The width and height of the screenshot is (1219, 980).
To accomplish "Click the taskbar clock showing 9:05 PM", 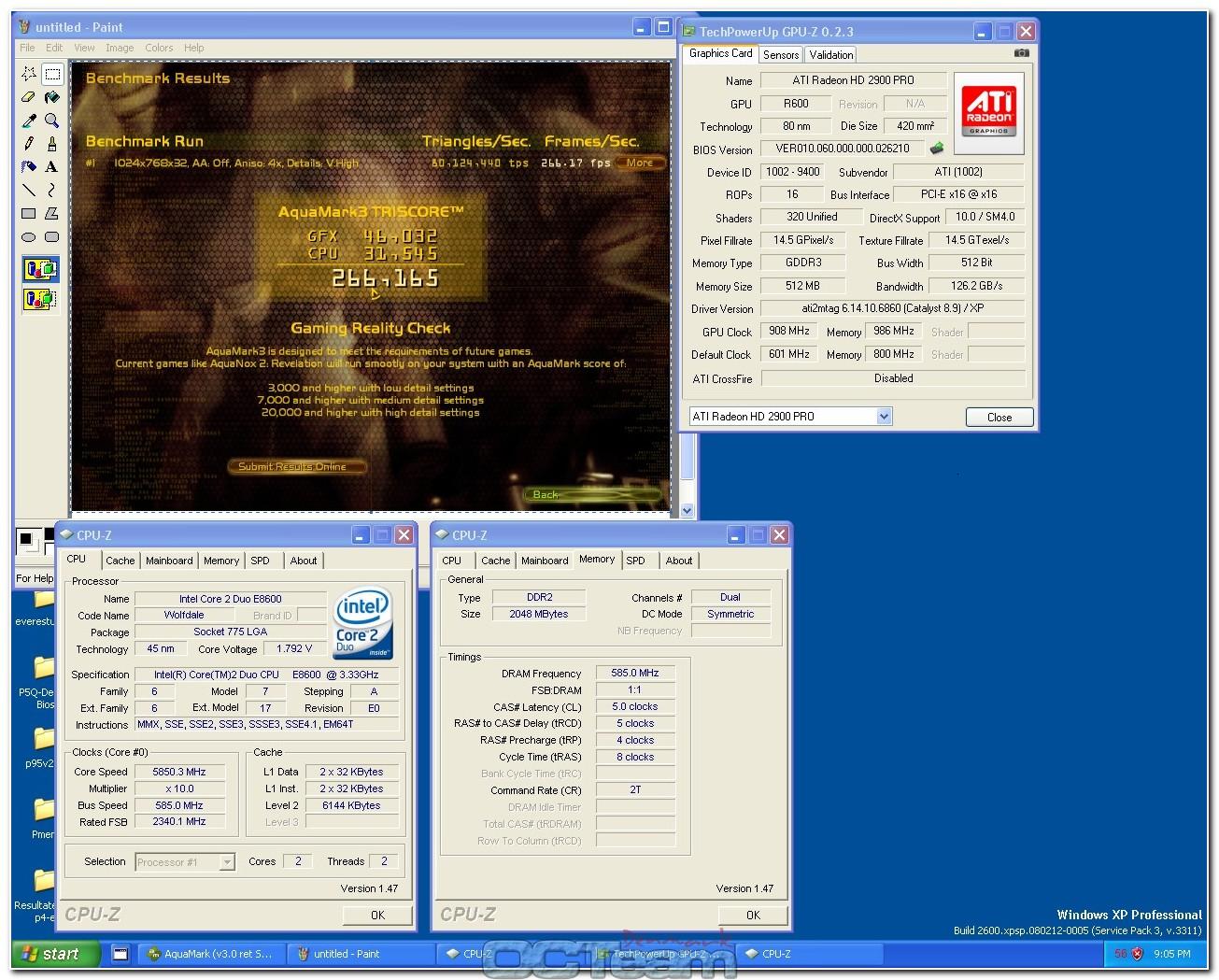I will pyautogui.click(x=1172, y=954).
